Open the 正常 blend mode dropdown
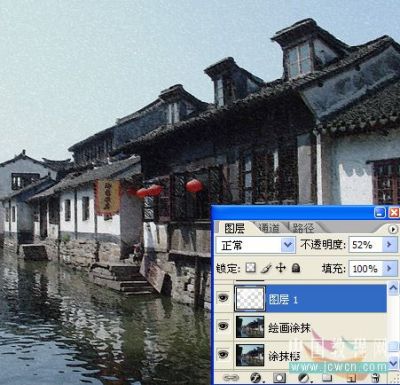The image size is (400, 385). [255, 245]
